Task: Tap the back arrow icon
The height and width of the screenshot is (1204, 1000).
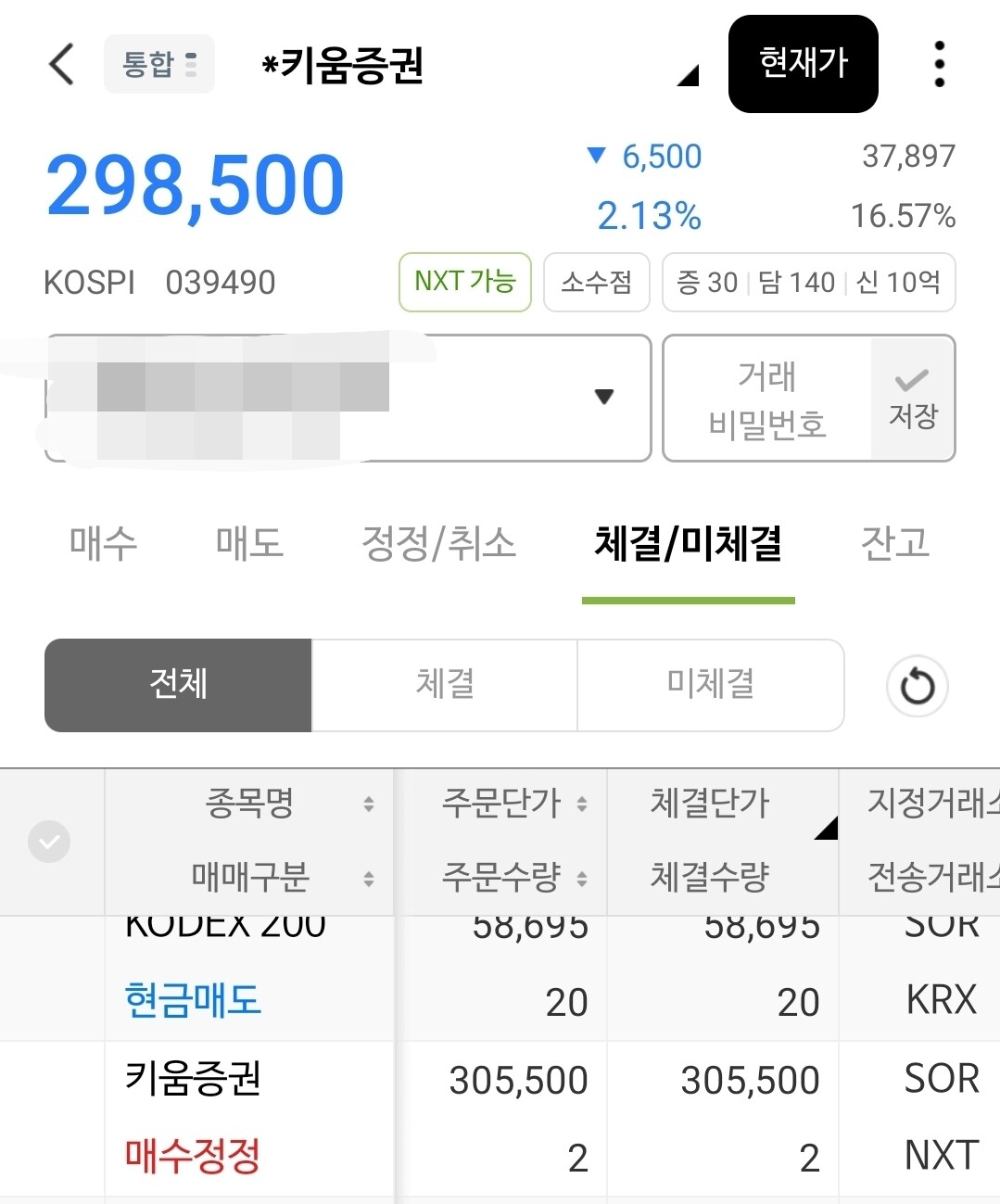Action: (x=61, y=64)
